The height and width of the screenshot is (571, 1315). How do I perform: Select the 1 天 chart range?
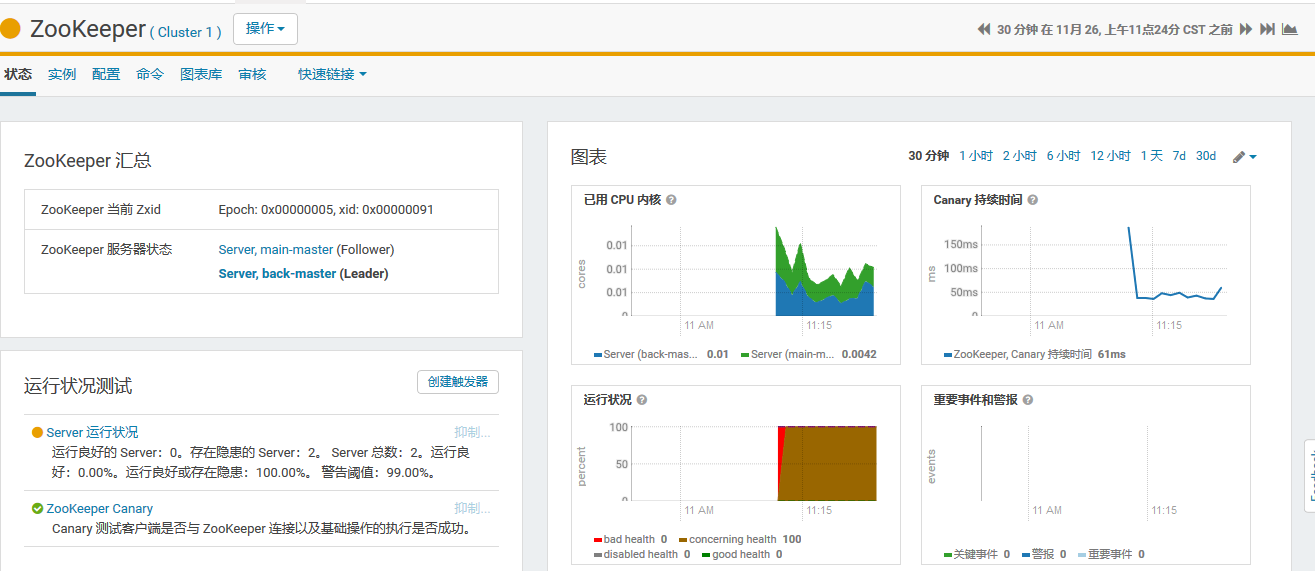[1152, 156]
